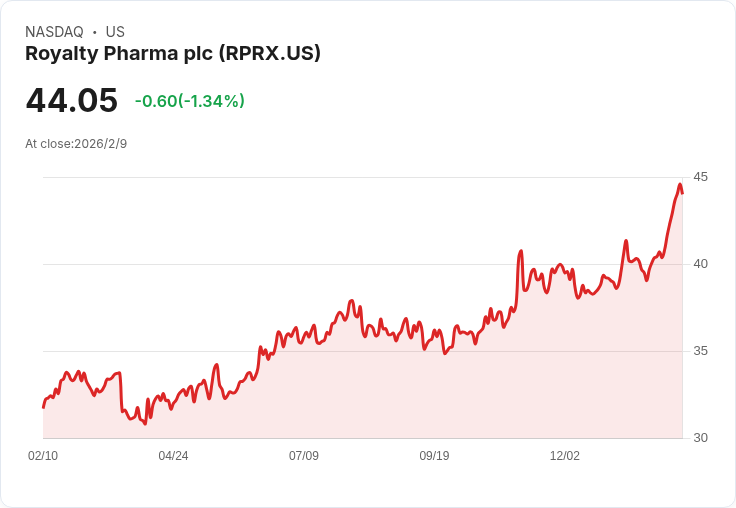Click the bullet separator between NASDAQ and US
Image resolution: width=736 pixels, height=508 pixels.
[94, 32]
